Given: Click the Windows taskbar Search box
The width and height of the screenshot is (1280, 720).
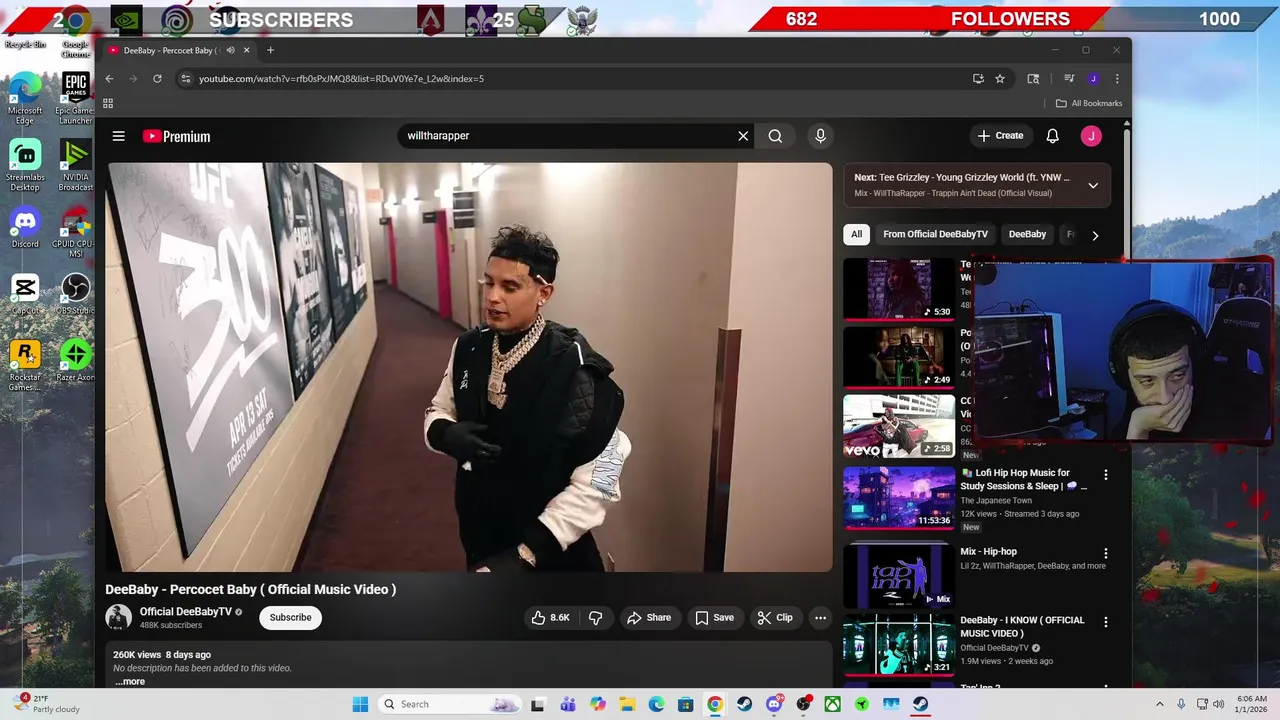Looking at the screenshot, I should (451, 704).
